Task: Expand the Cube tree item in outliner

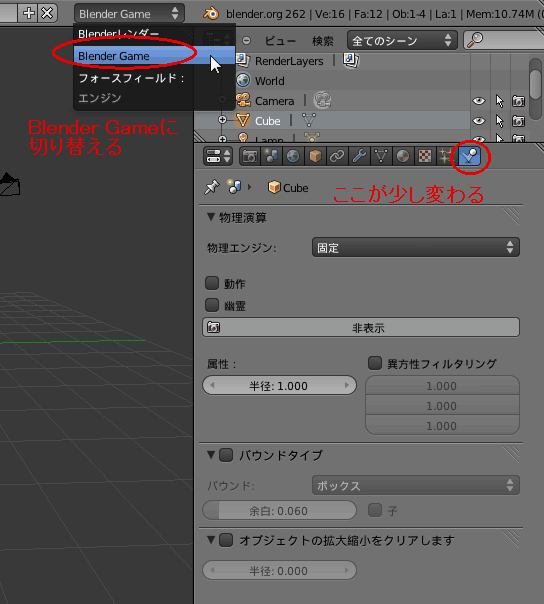Action: 222,120
